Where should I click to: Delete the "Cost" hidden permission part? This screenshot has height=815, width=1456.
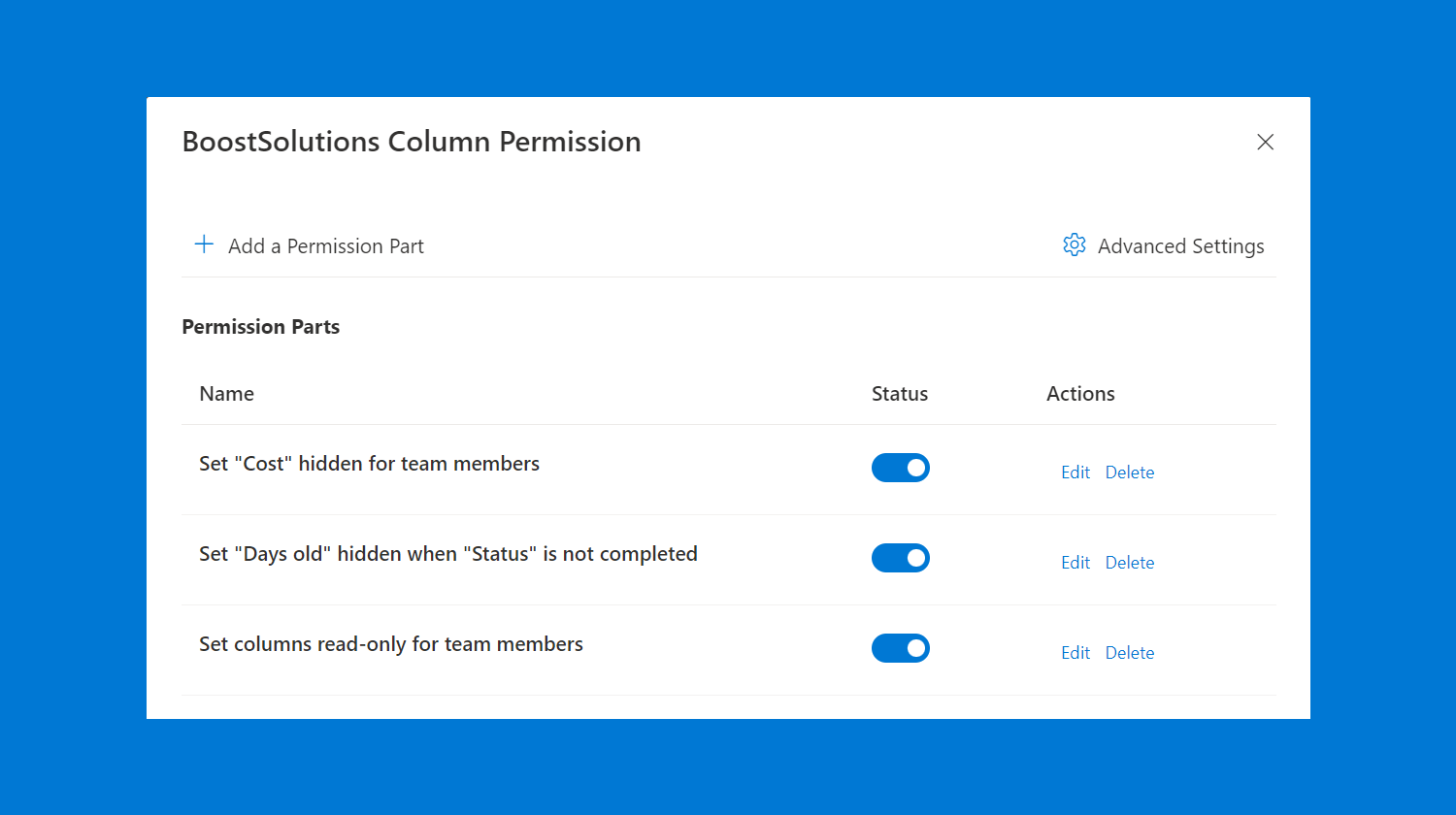point(1130,473)
